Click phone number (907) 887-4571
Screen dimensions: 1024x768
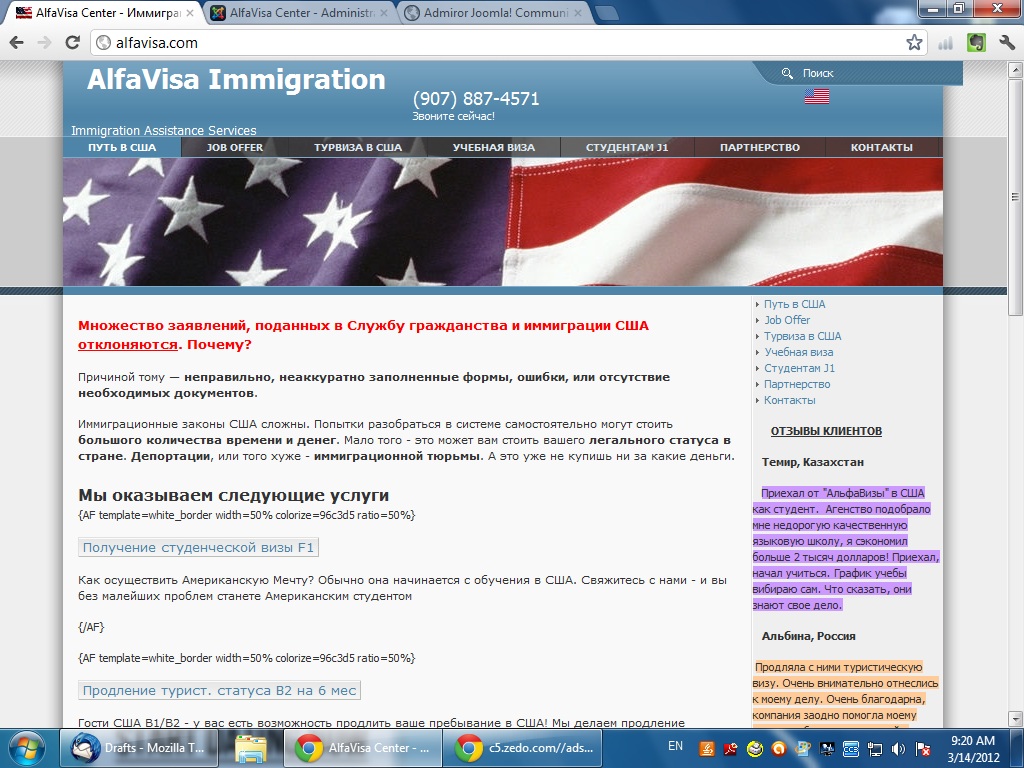tap(475, 99)
